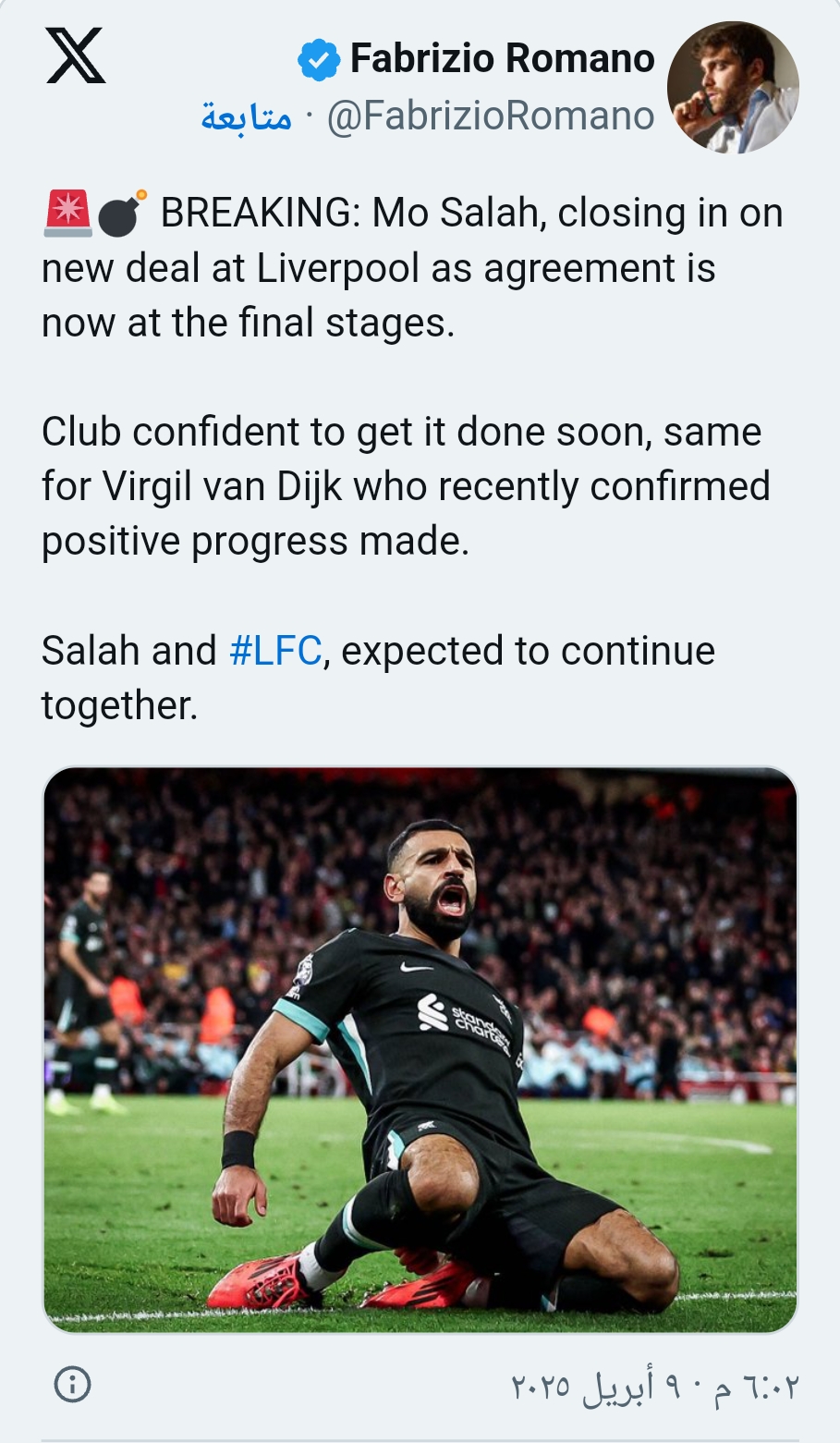Click the blue verified badge
The image size is (840, 1443).
pos(318,60)
